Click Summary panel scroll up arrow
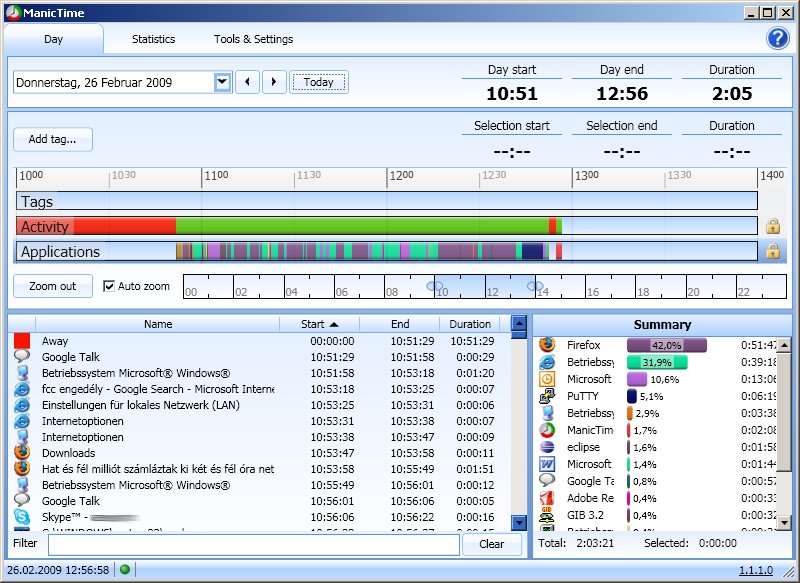 tap(784, 345)
